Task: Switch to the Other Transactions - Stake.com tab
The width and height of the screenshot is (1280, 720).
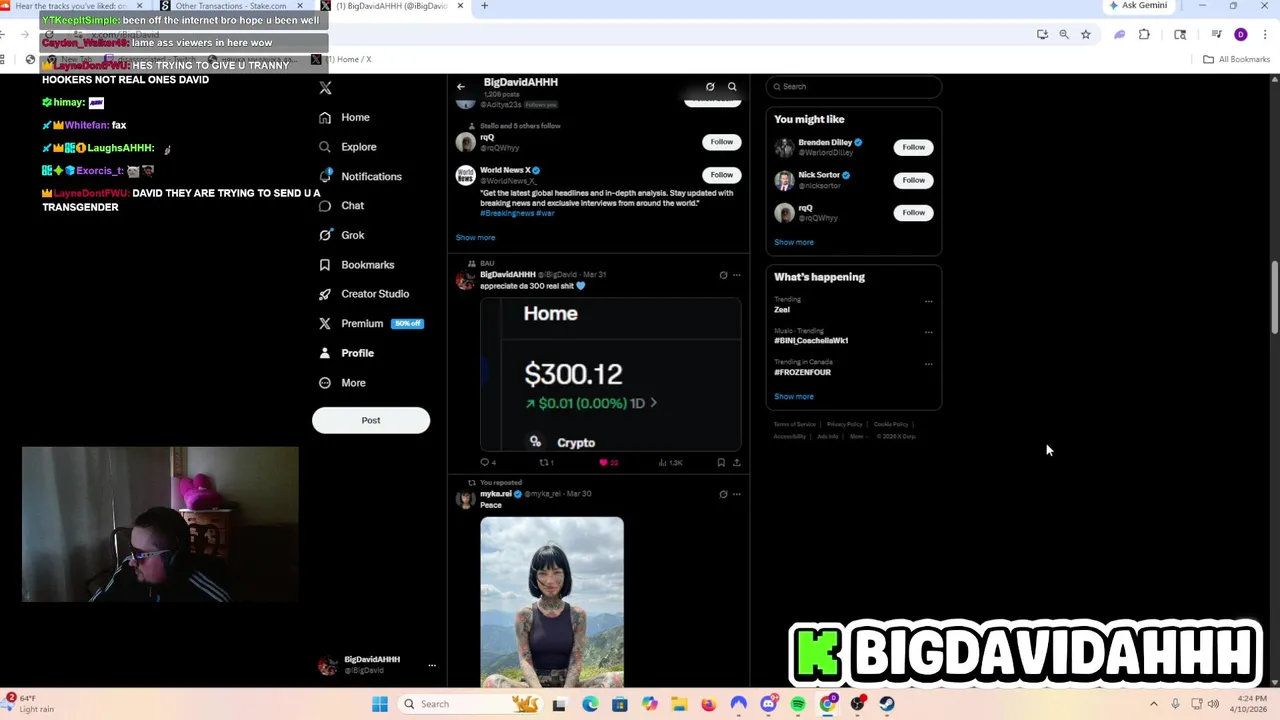Action: click(230, 6)
